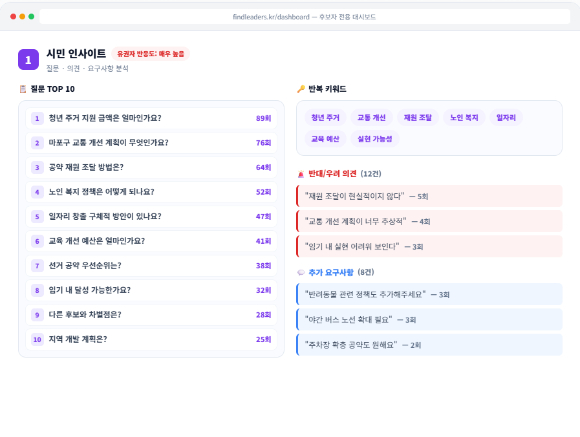Viewport: 580px width, 437px height.
Task: Click the 64회 count value
Action: [x=263, y=167]
